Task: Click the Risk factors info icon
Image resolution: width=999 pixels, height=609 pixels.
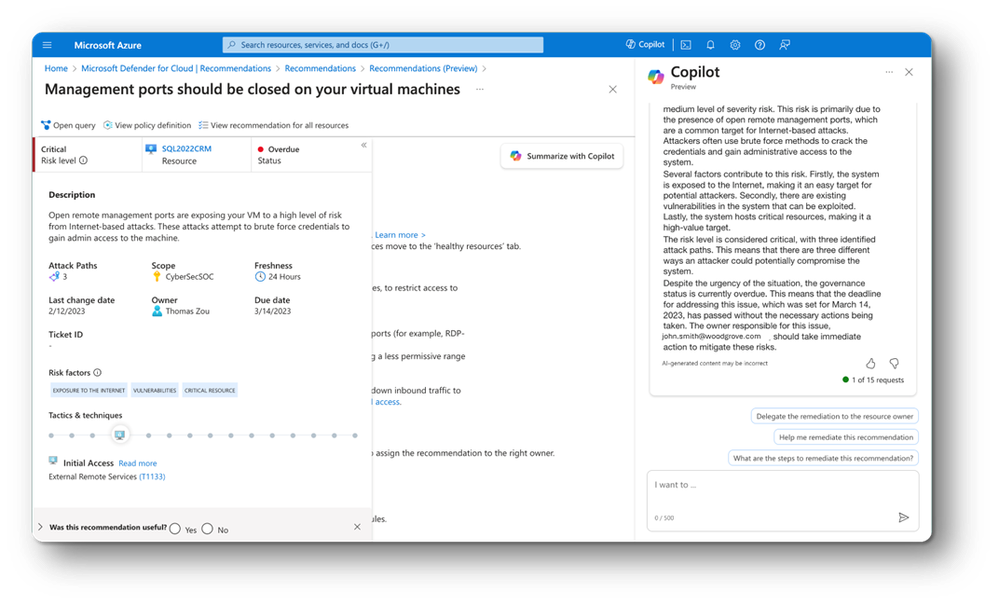Action: pyautogui.click(x=97, y=373)
